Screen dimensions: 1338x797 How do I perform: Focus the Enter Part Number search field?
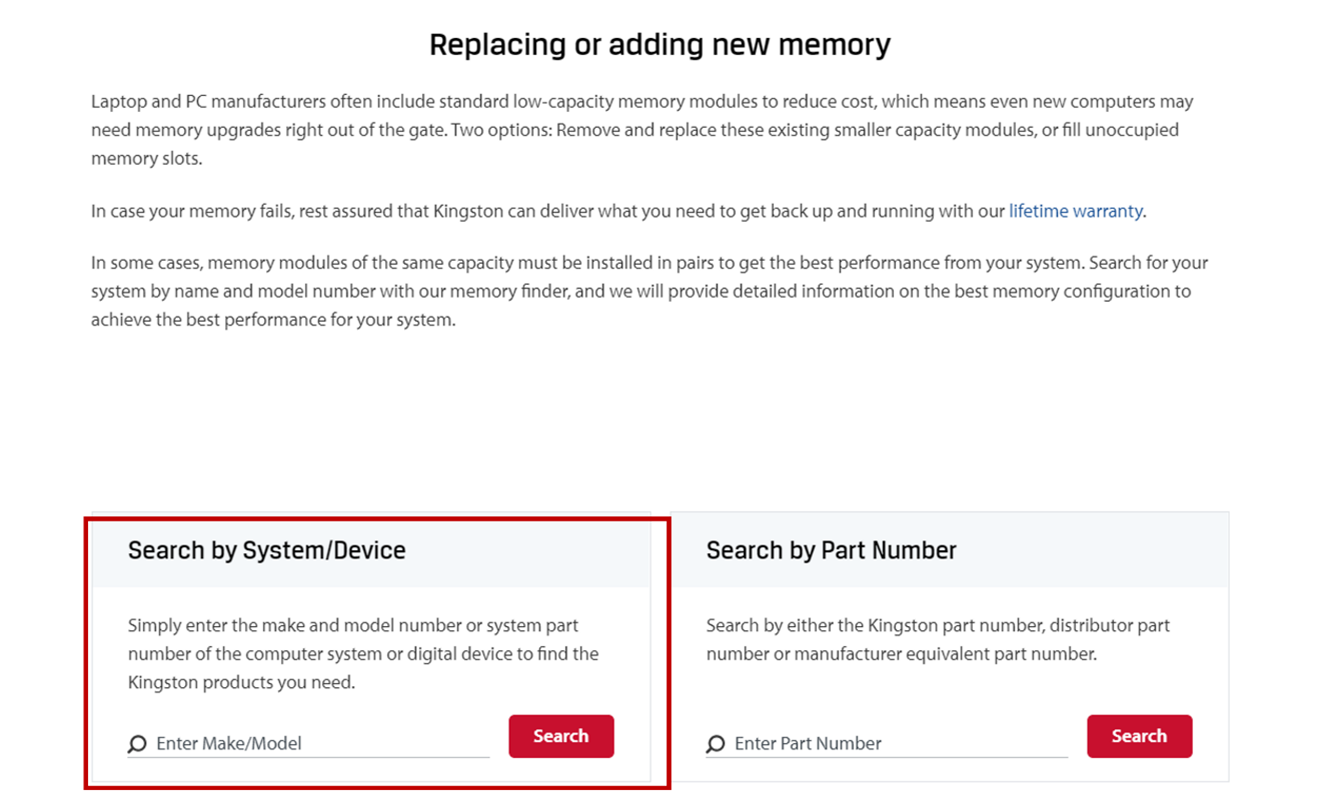click(886, 743)
